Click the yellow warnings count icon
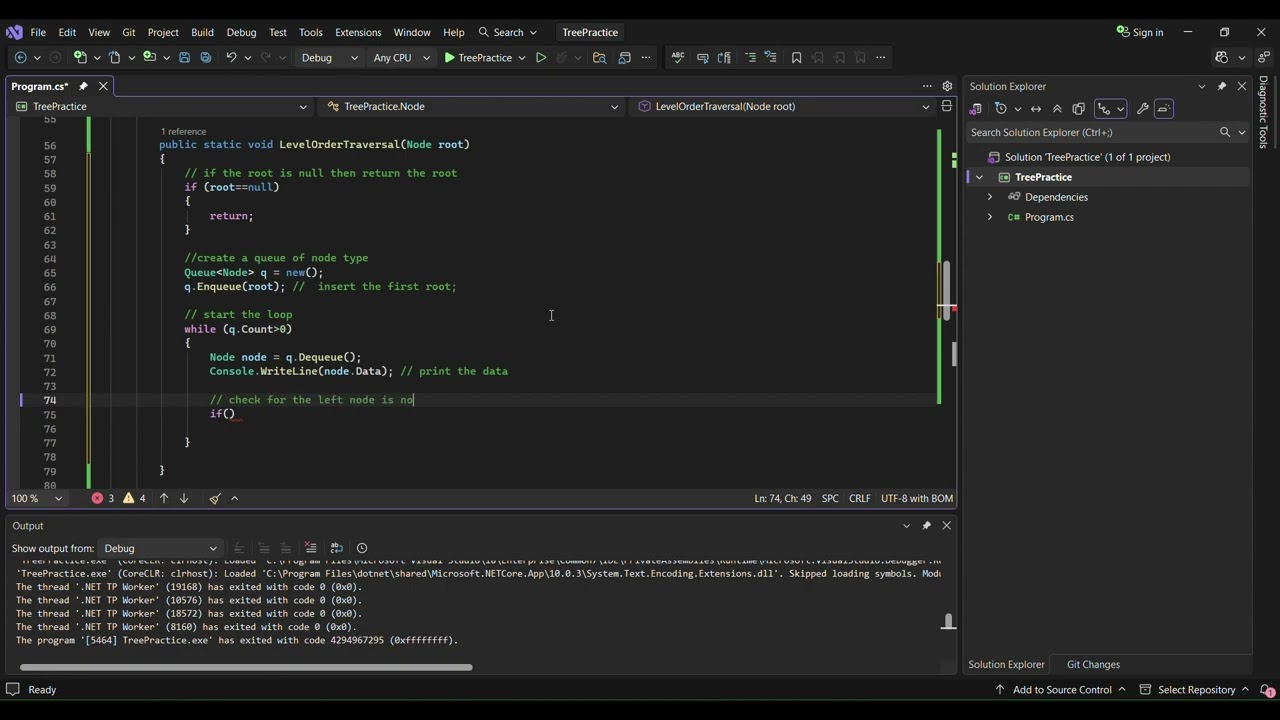The width and height of the screenshot is (1280, 720). click(134, 498)
